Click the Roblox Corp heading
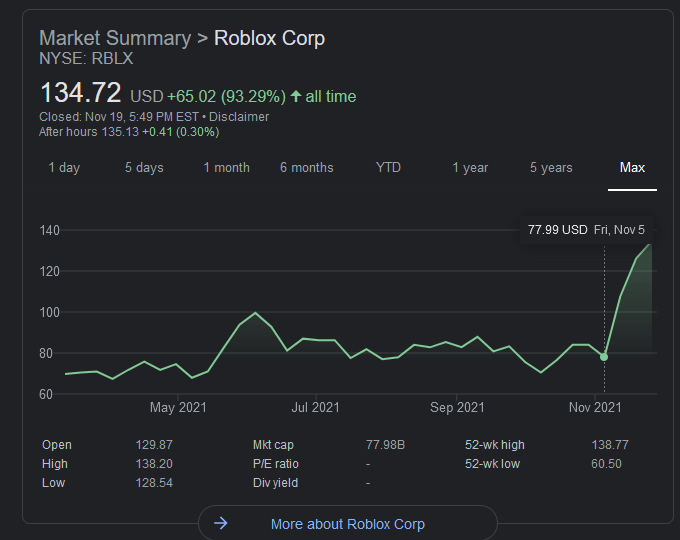Image resolution: width=680 pixels, height=540 pixels. (x=269, y=38)
